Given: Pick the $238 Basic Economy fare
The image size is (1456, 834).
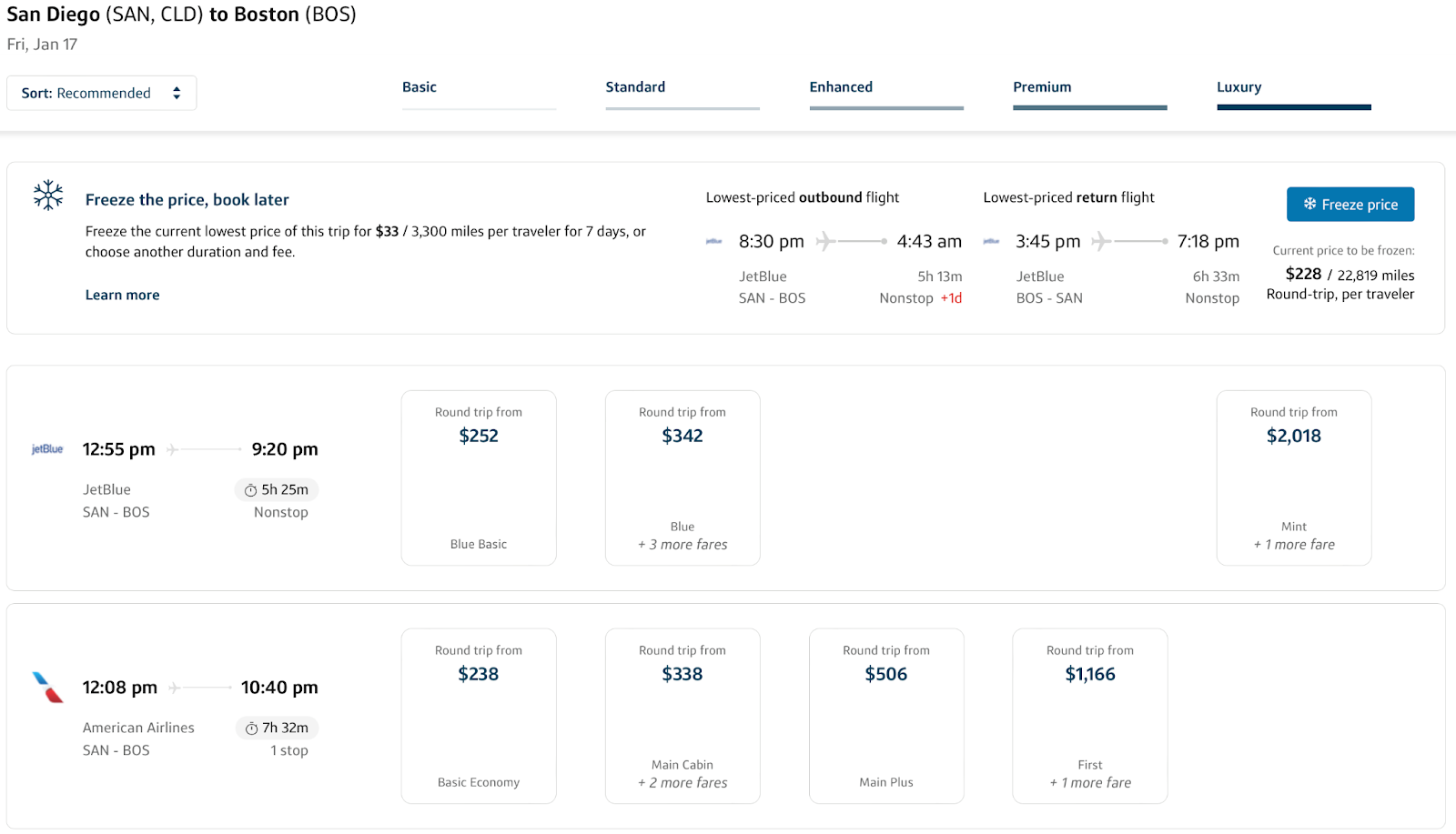Looking at the screenshot, I should (x=479, y=716).
